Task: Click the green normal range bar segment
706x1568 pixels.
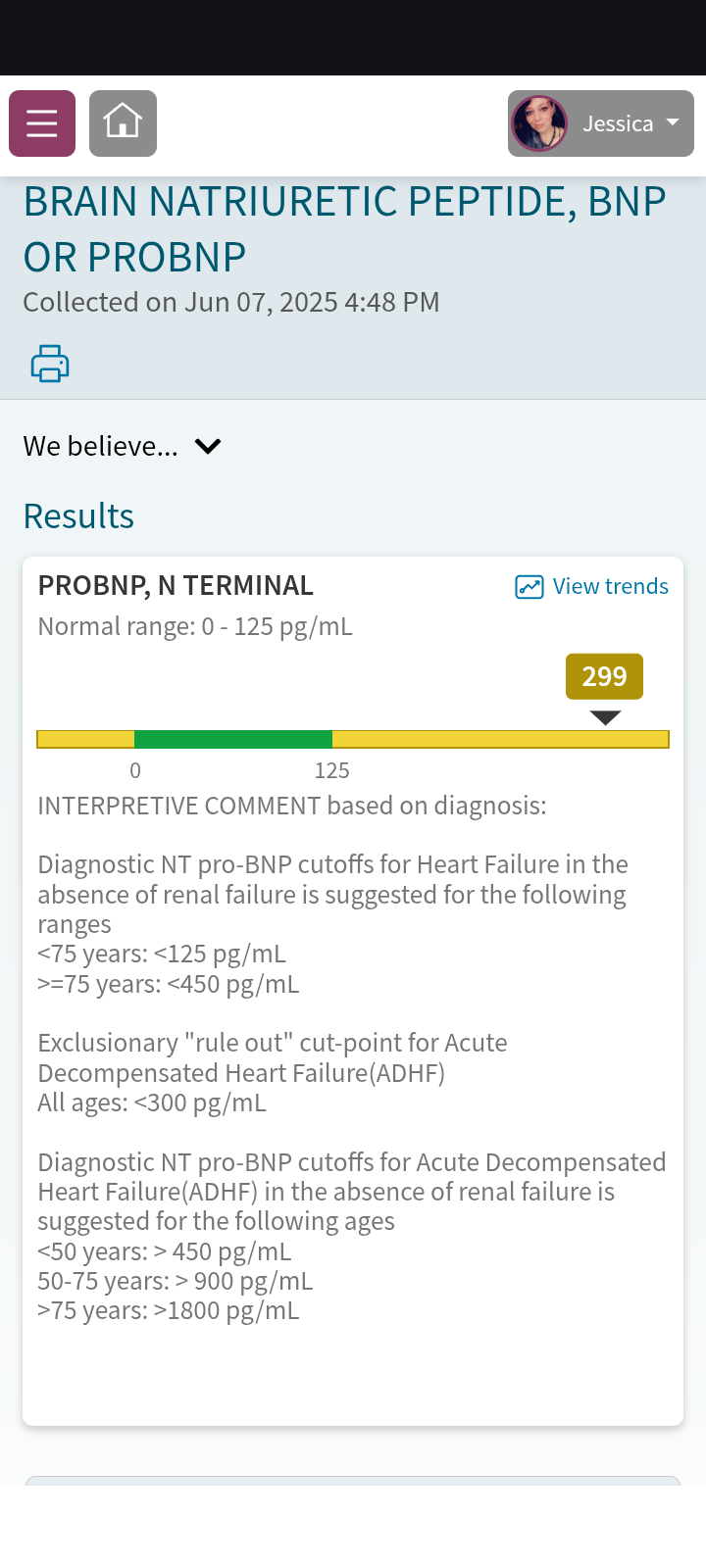Action: pyautogui.click(x=233, y=739)
